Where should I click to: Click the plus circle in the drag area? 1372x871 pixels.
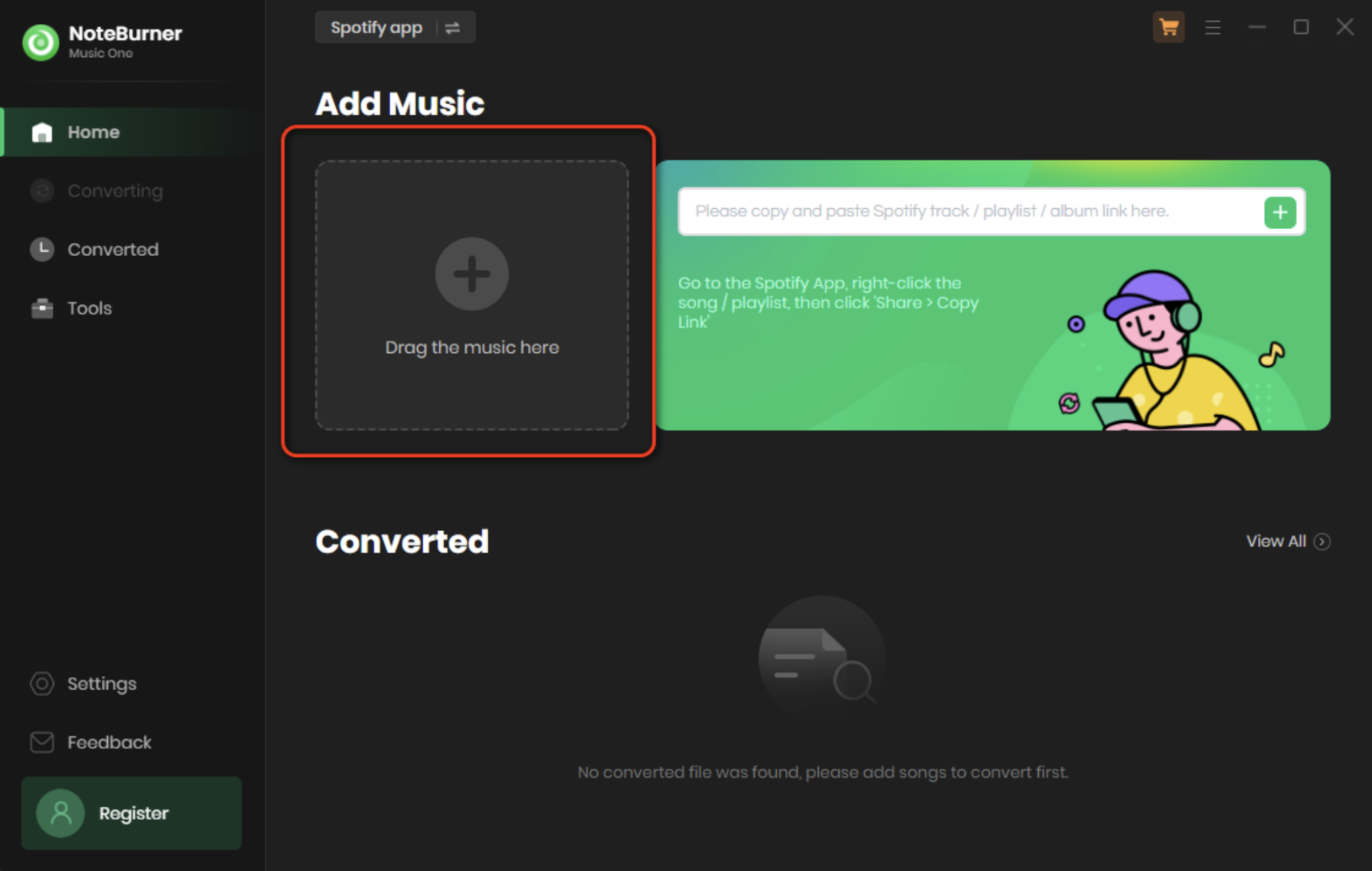(x=472, y=274)
